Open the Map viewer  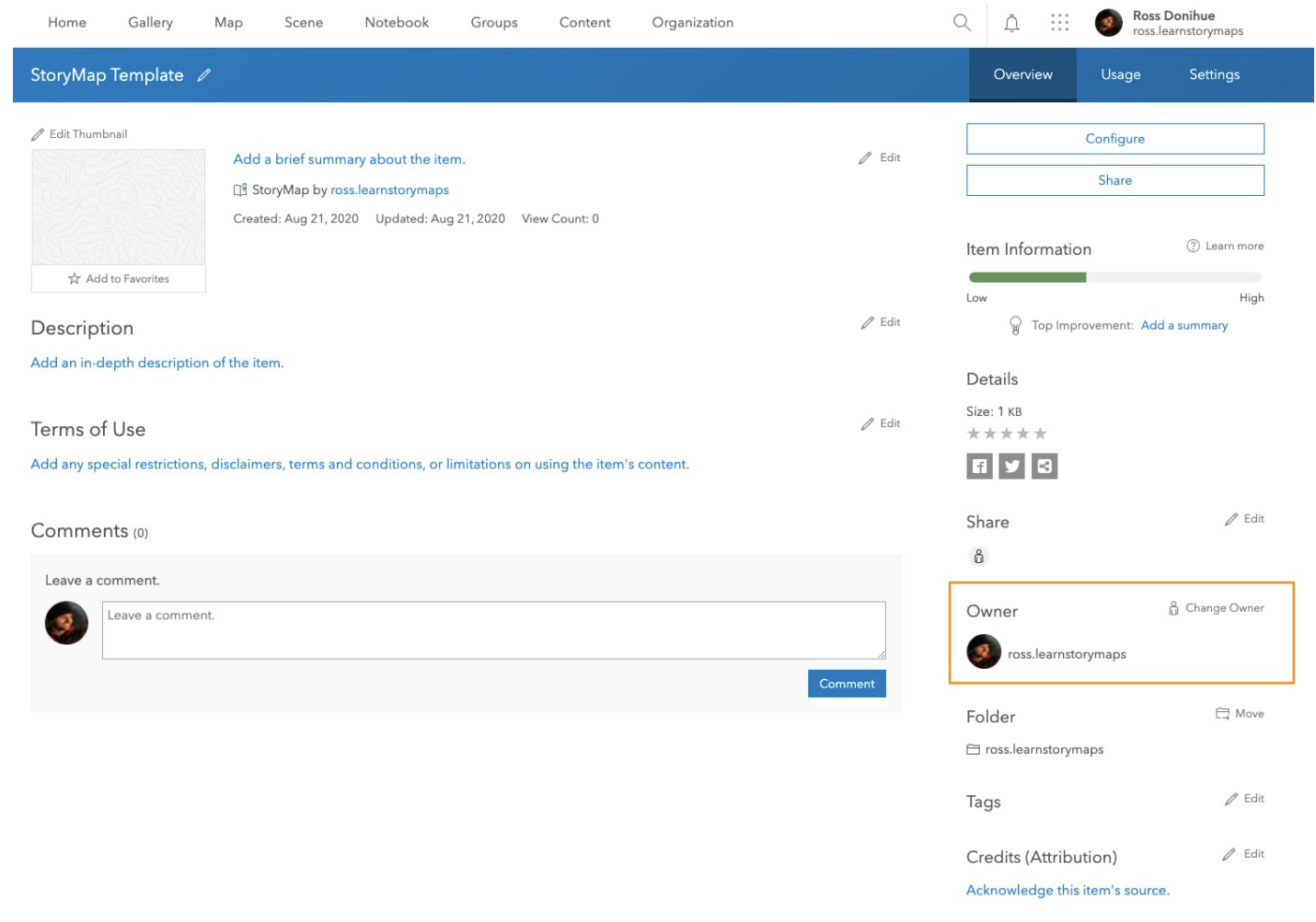click(x=228, y=22)
